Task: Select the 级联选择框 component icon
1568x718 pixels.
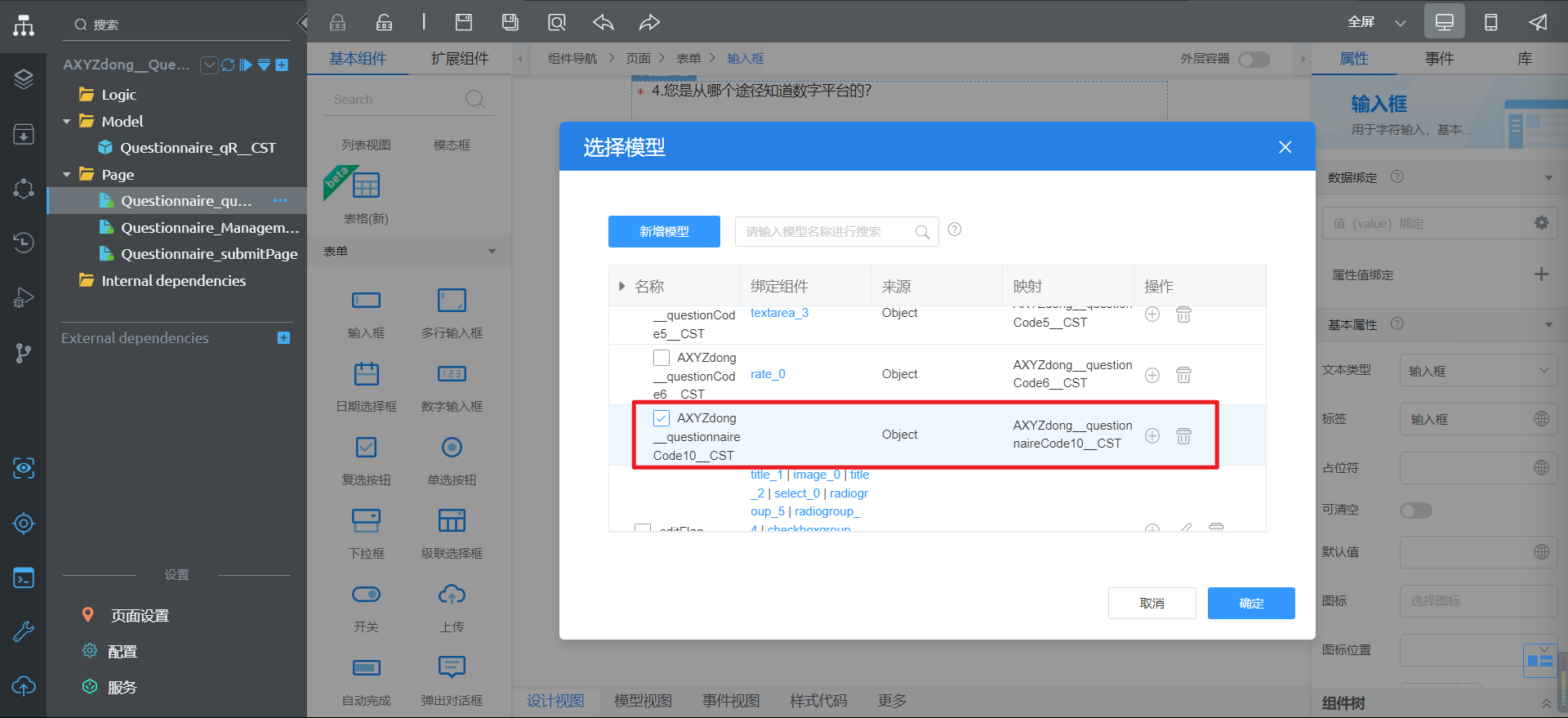Action: coord(452,520)
